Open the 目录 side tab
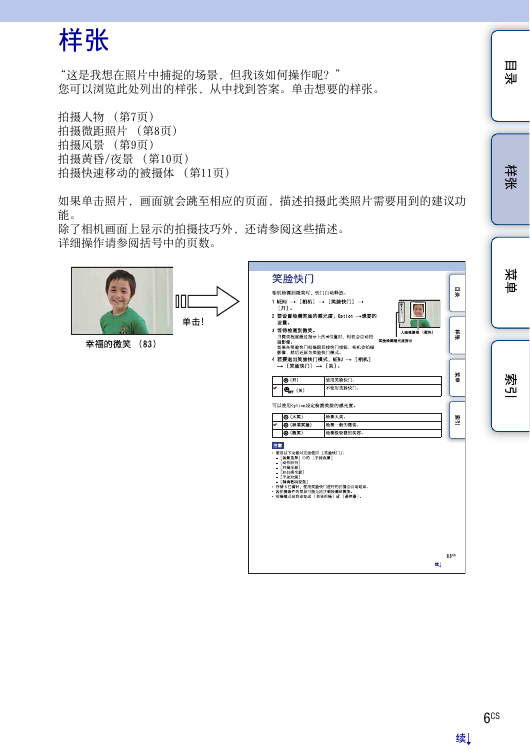Image resolution: width=530 pixels, height=753 pixels. click(x=510, y=76)
